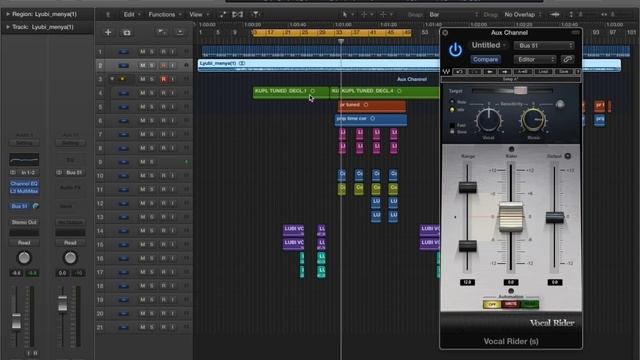
Task: Click the Waves next preset arrow
Action: coord(504,71)
